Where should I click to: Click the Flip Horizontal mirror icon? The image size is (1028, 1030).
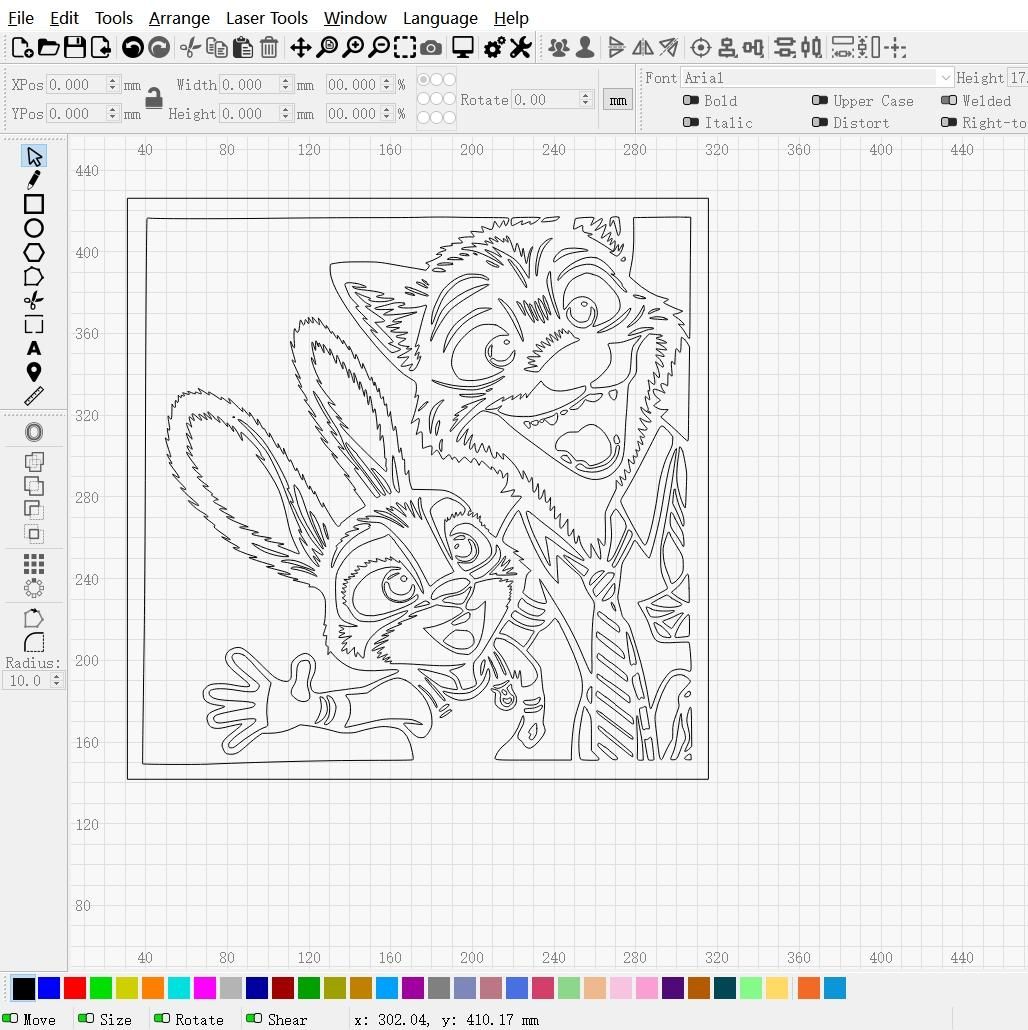click(642, 47)
